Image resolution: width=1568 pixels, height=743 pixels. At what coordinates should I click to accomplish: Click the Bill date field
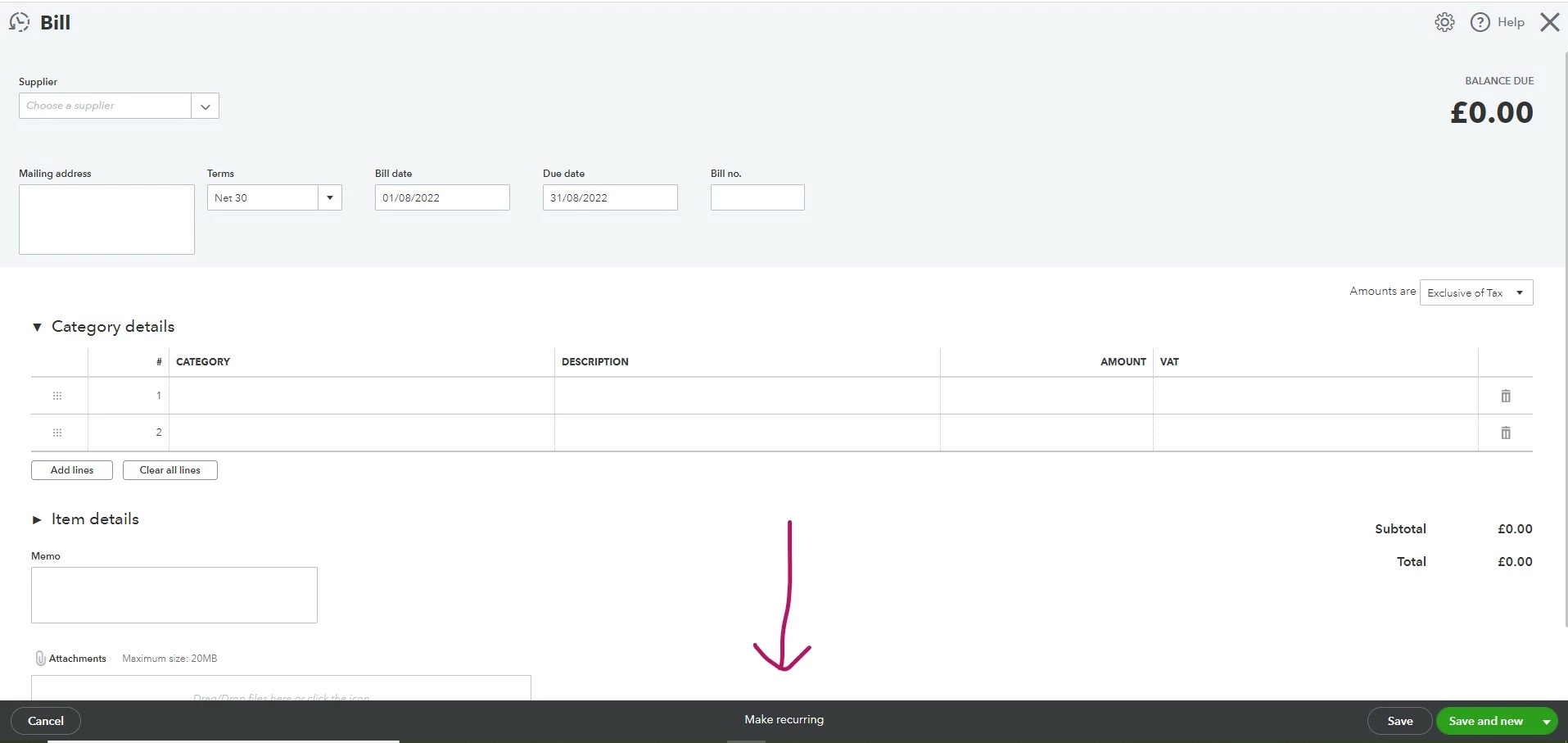(x=442, y=197)
